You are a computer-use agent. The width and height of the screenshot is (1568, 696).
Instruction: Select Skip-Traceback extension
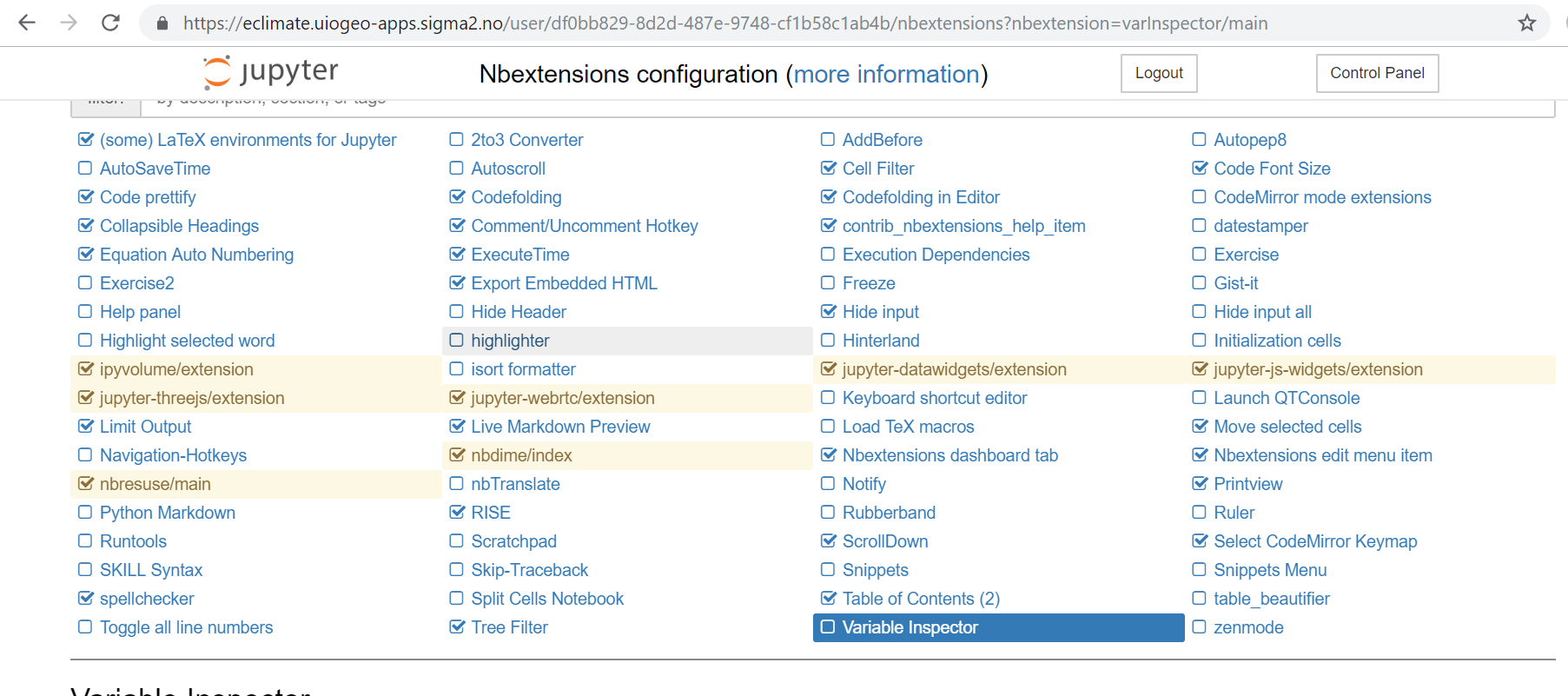click(529, 570)
